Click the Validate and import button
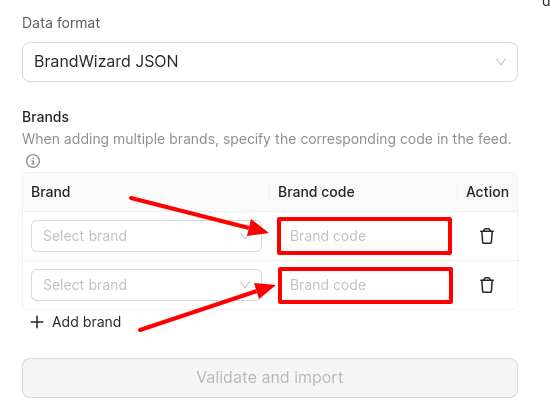 [x=270, y=378]
